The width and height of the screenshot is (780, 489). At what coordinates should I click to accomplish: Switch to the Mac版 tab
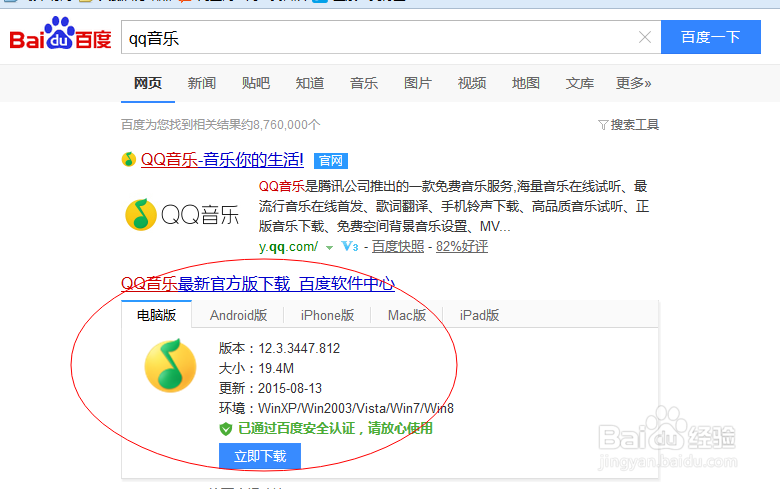pos(407,315)
